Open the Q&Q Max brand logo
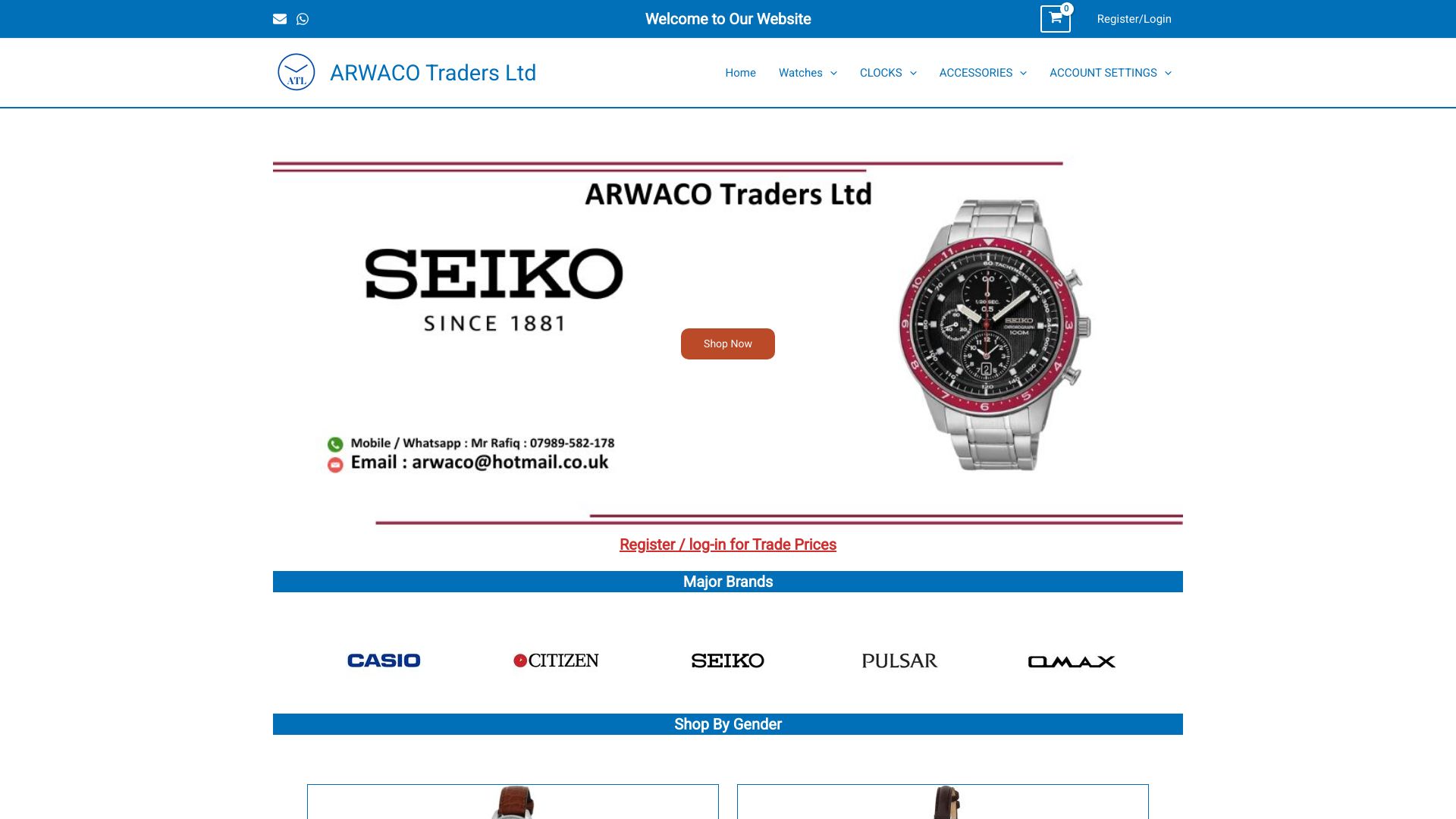1456x819 pixels. pyautogui.click(x=1072, y=662)
